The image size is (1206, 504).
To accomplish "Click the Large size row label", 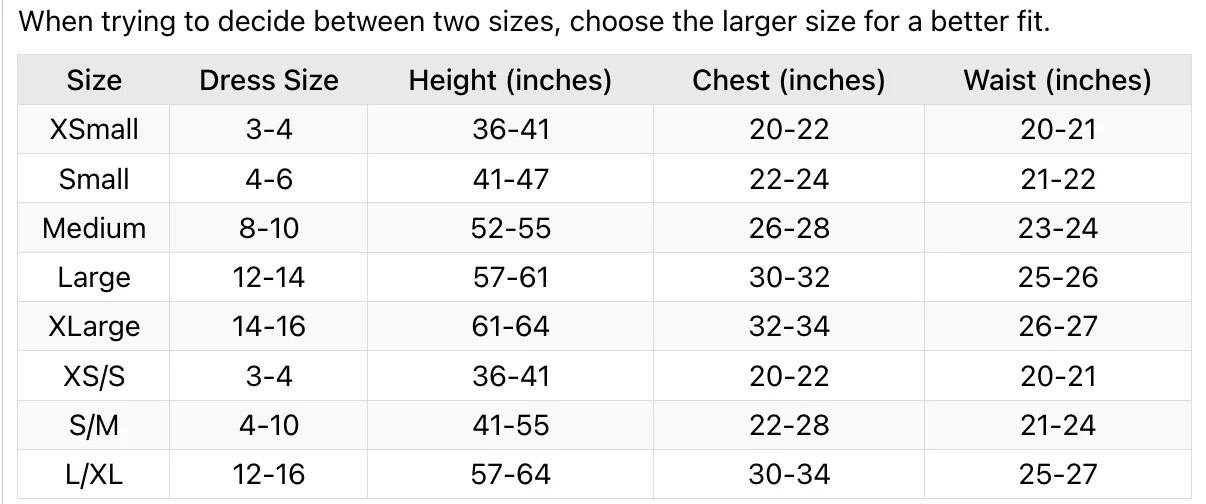I will (94, 277).
